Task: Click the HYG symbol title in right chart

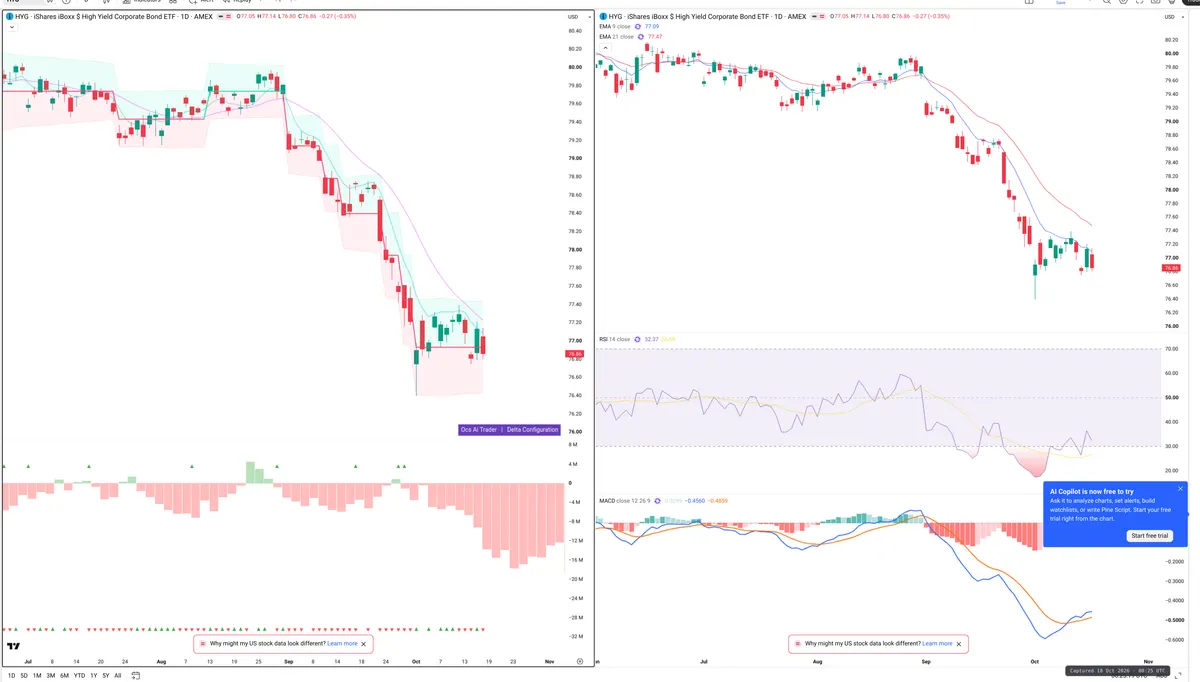Action: (x=708, y=17)
